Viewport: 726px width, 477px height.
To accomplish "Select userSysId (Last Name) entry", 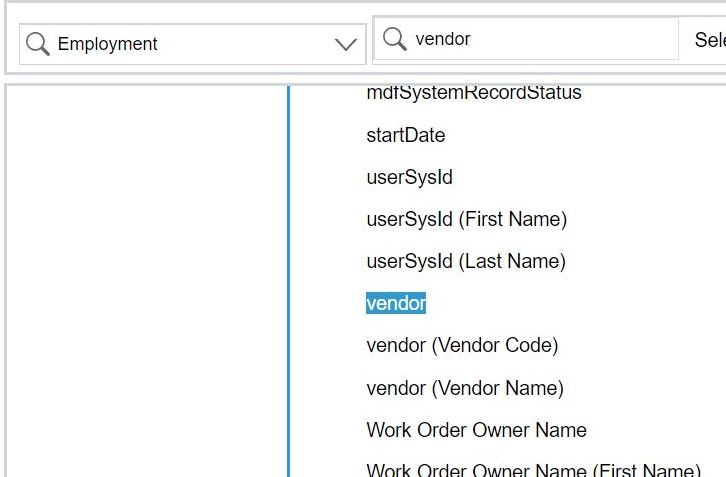I will coord(466,262).
